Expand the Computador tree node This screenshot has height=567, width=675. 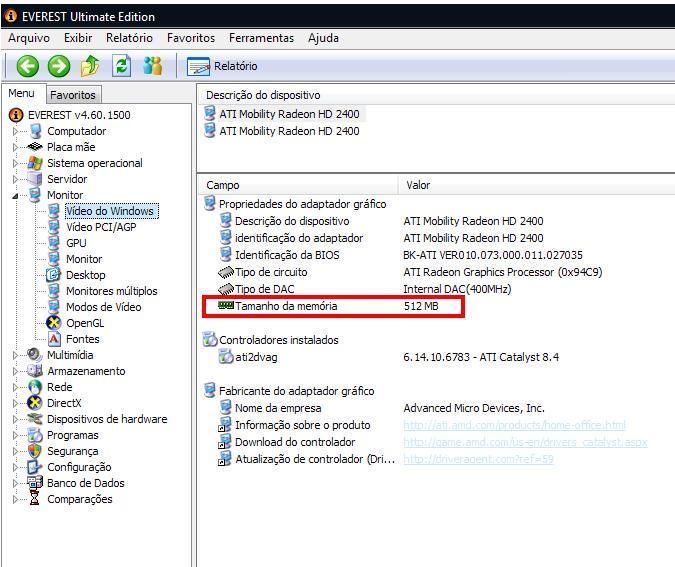[15, 131]
